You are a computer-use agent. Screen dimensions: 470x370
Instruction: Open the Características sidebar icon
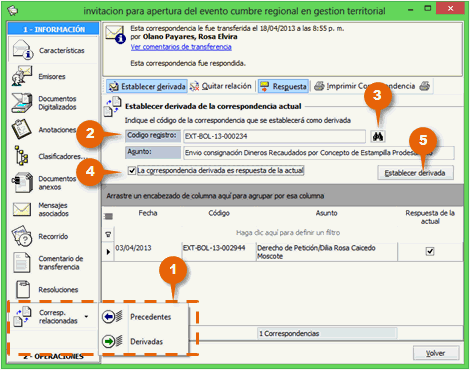tap(23, 50)
